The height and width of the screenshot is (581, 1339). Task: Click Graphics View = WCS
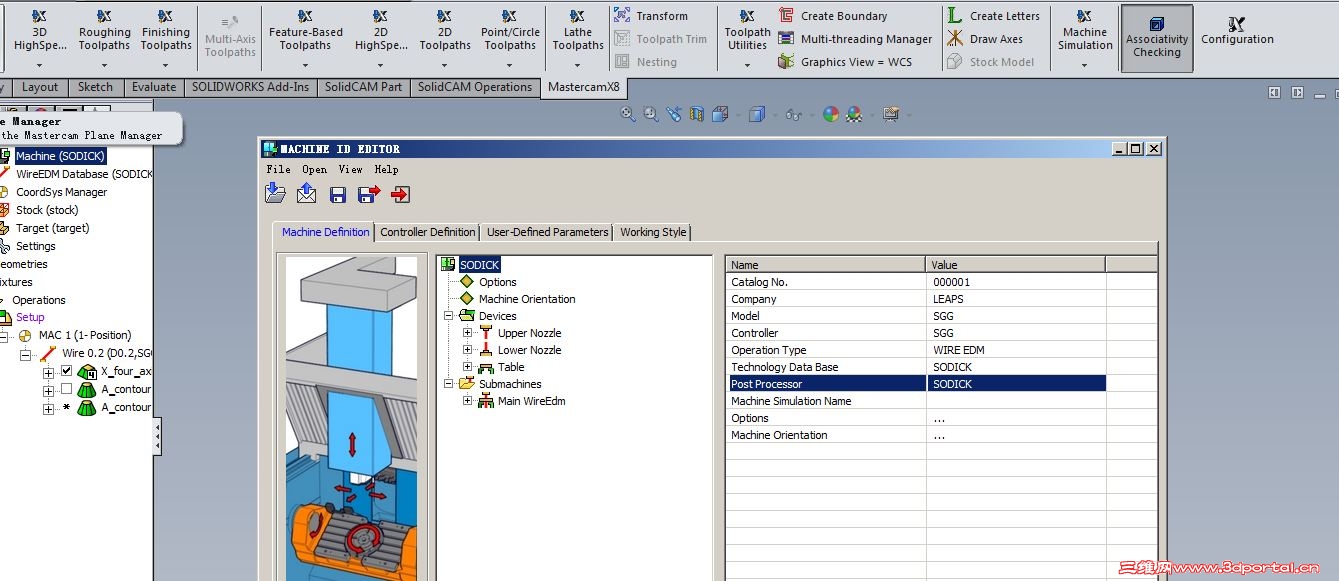[845, 62]
